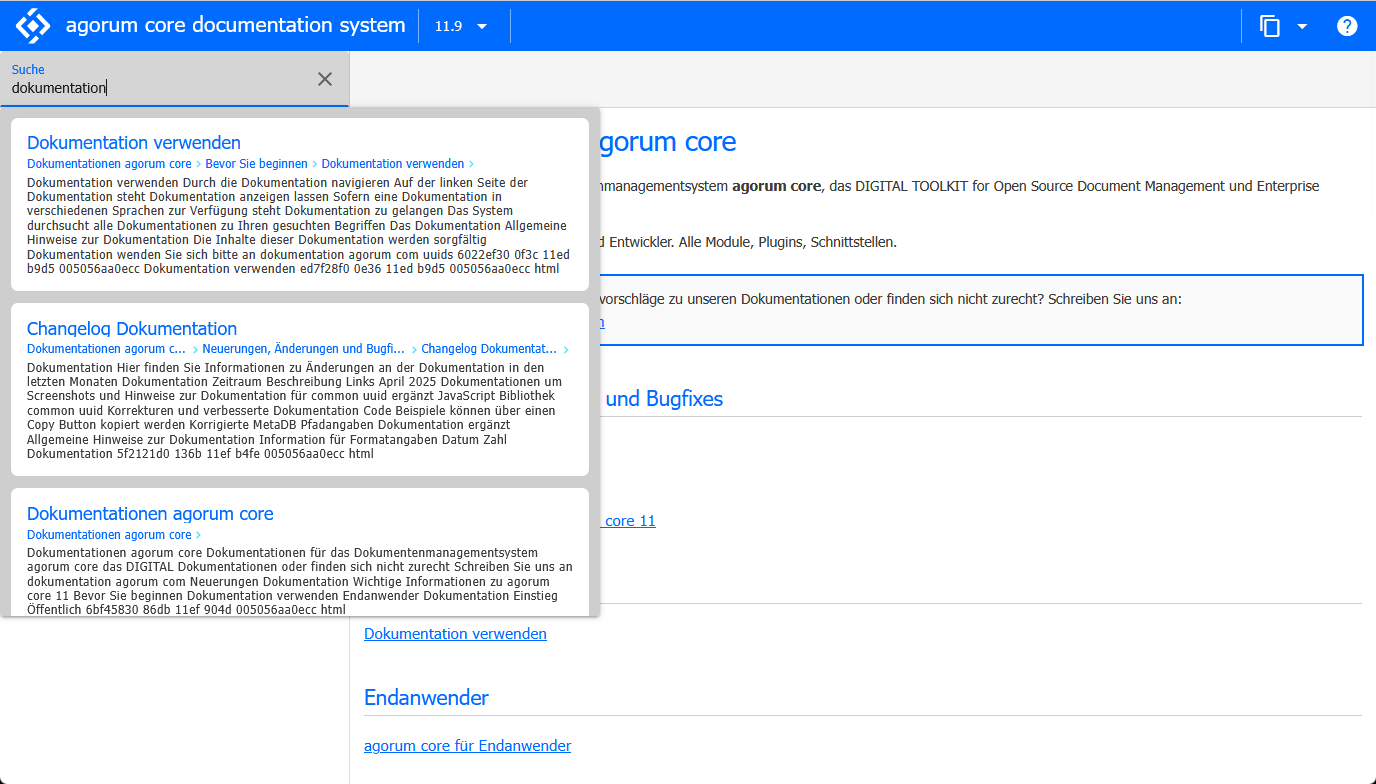Click the "core 11" link on the page
The image size is (1376, 784).
(630, 520)
